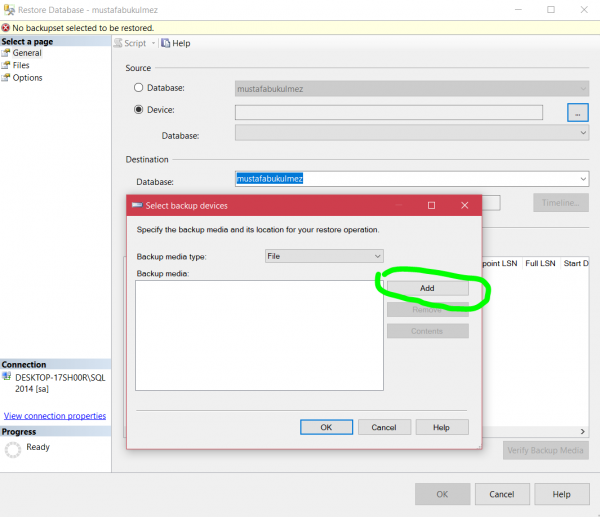Expand the Script dropdown arrow

(x=153, y=43)
